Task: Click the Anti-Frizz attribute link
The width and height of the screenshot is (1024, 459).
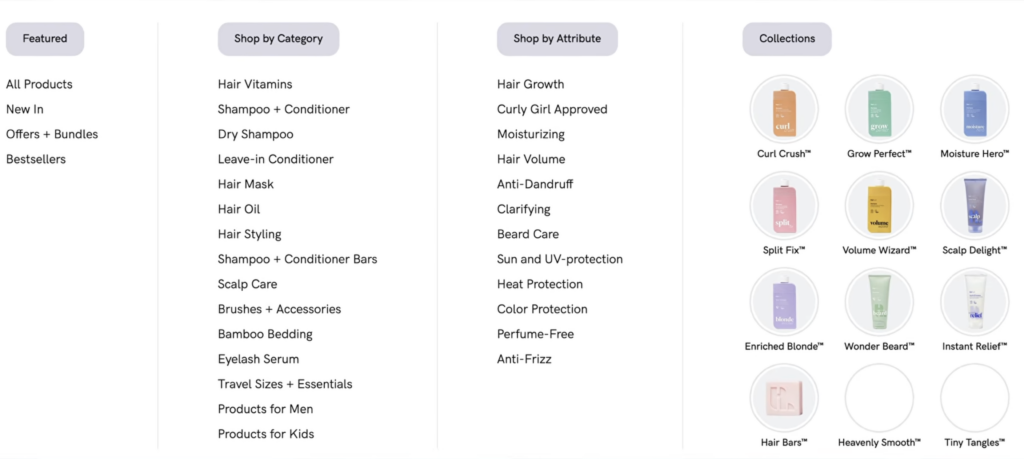Action: [x=524, y=359]
